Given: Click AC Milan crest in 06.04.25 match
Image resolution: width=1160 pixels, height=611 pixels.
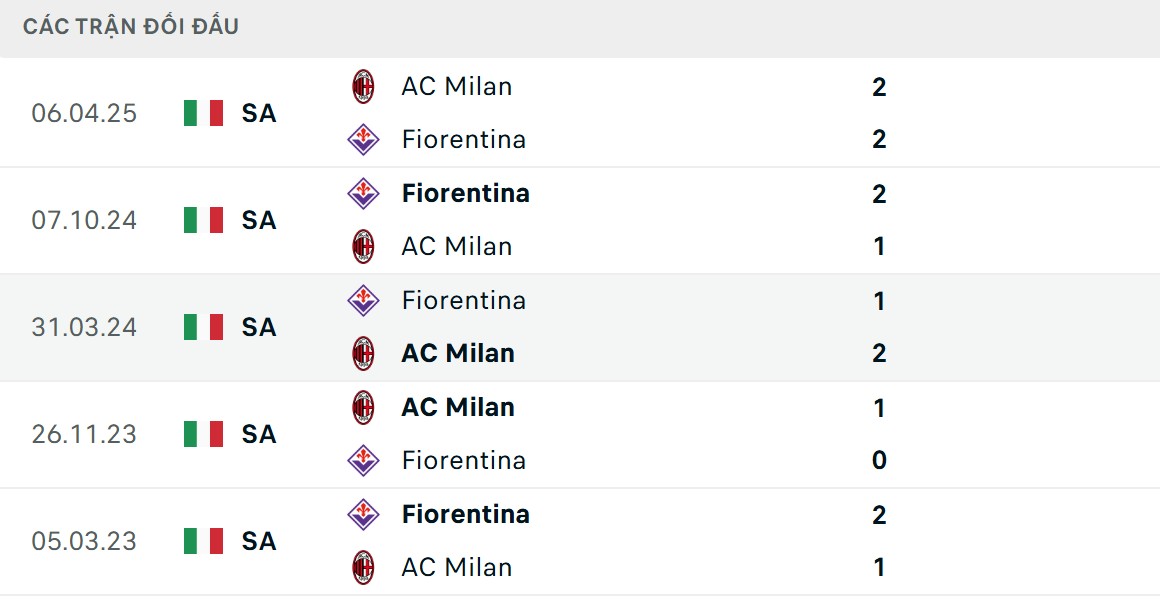Looking at the screenshot, I should coord(363,87).
